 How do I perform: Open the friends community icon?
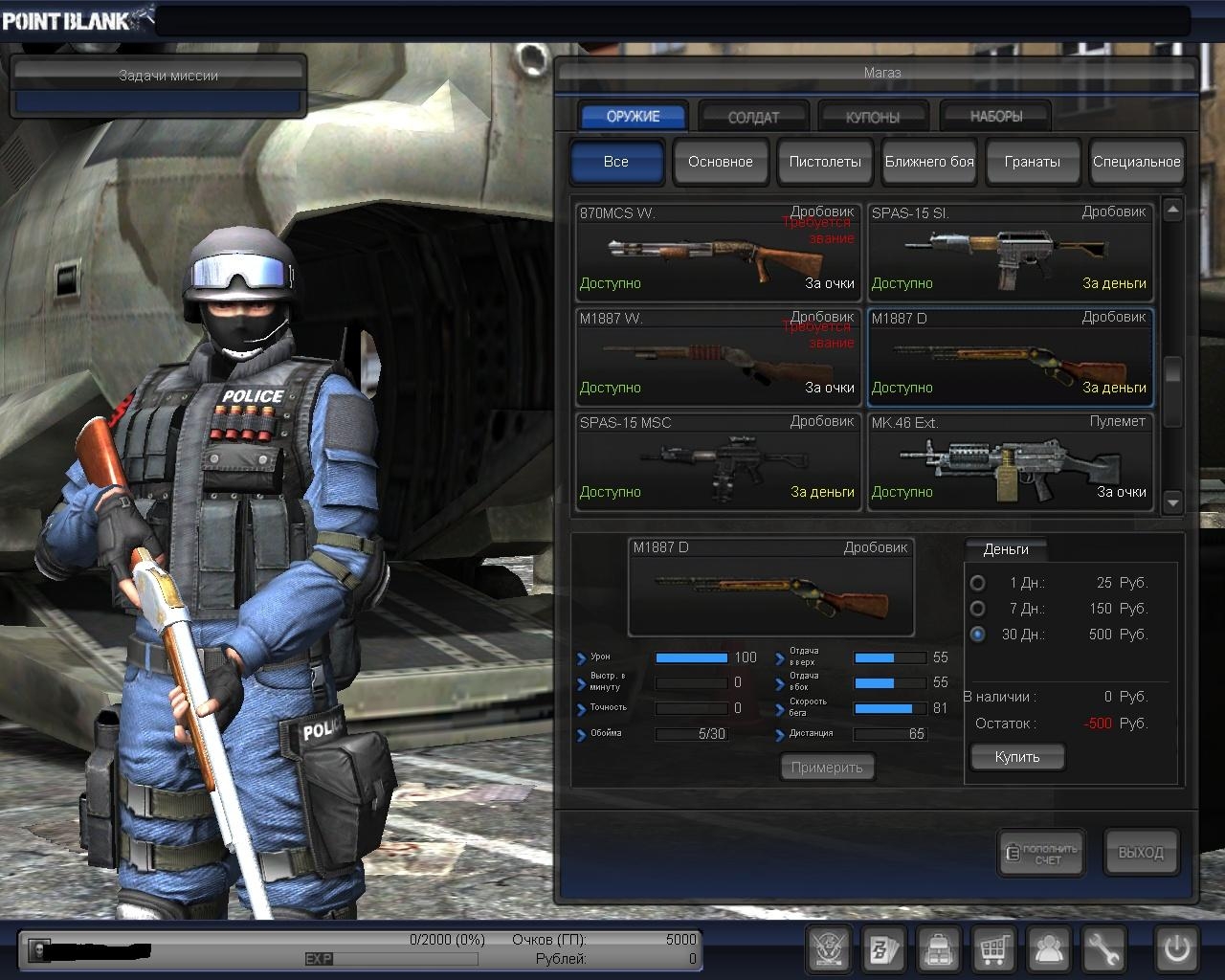coord(1049,949)
